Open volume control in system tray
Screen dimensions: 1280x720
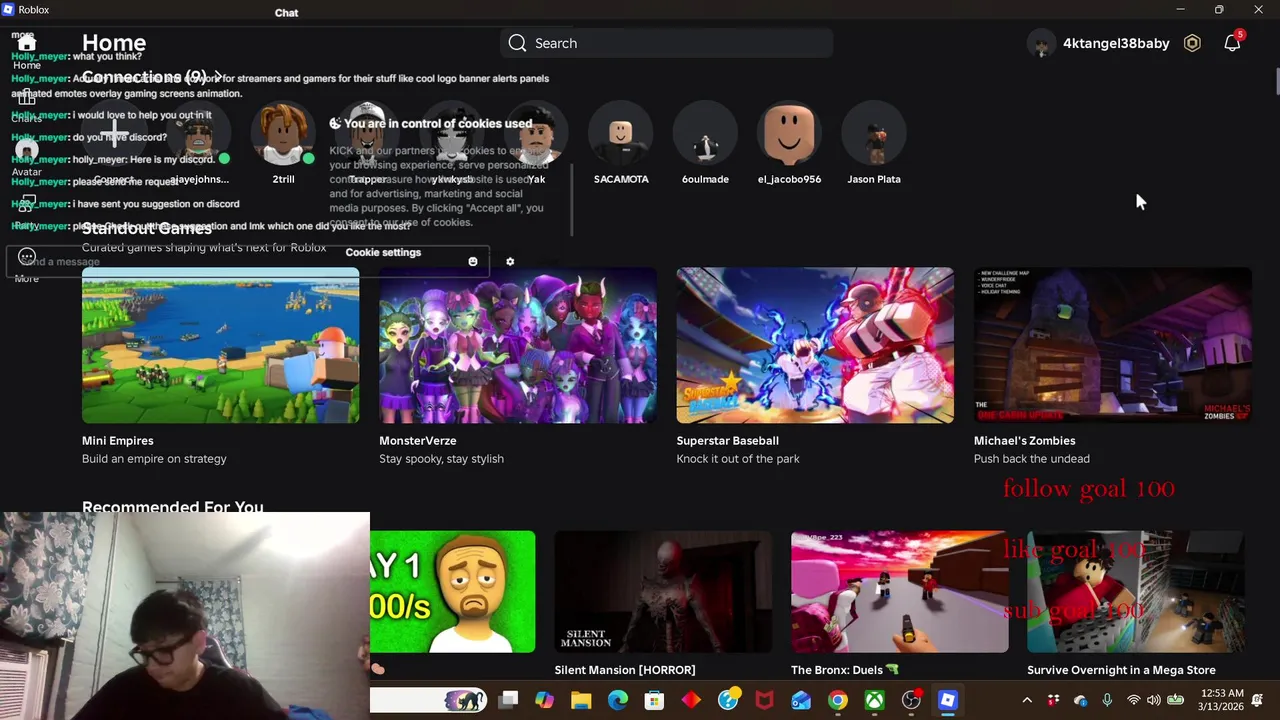pyautogui.click(x=1155, y=700)
